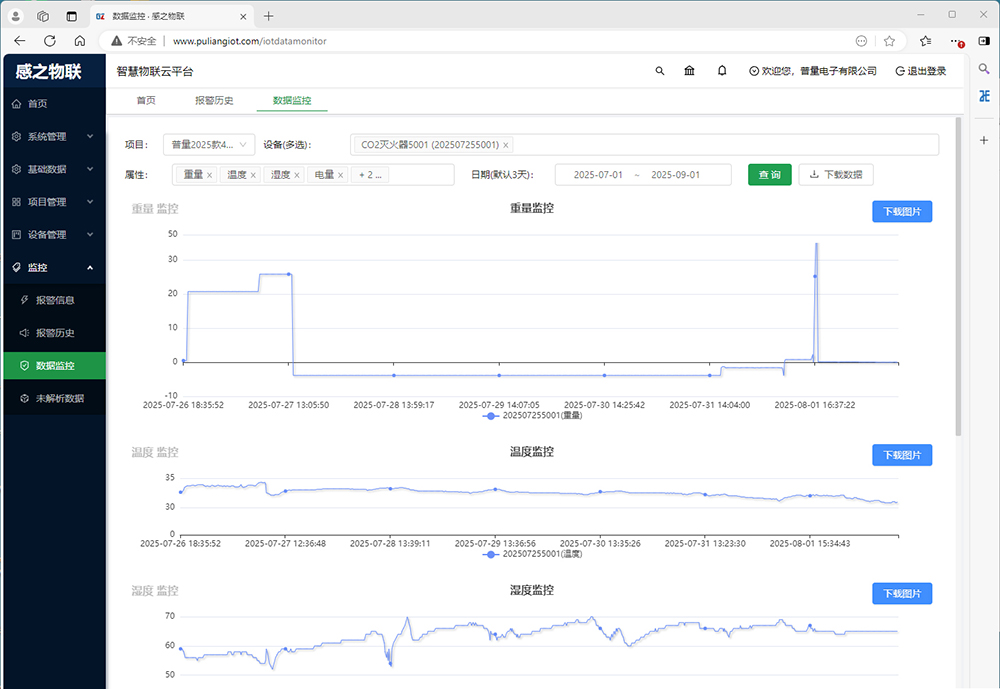
Task: Bookmark page with star icon in address bar
Action: point(889,41)
